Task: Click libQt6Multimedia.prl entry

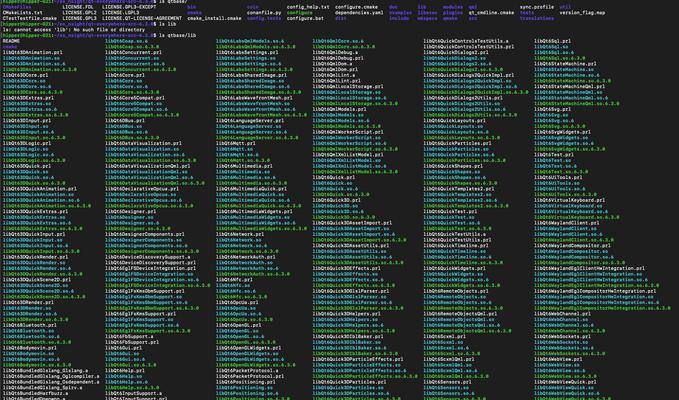Action: 244,166
